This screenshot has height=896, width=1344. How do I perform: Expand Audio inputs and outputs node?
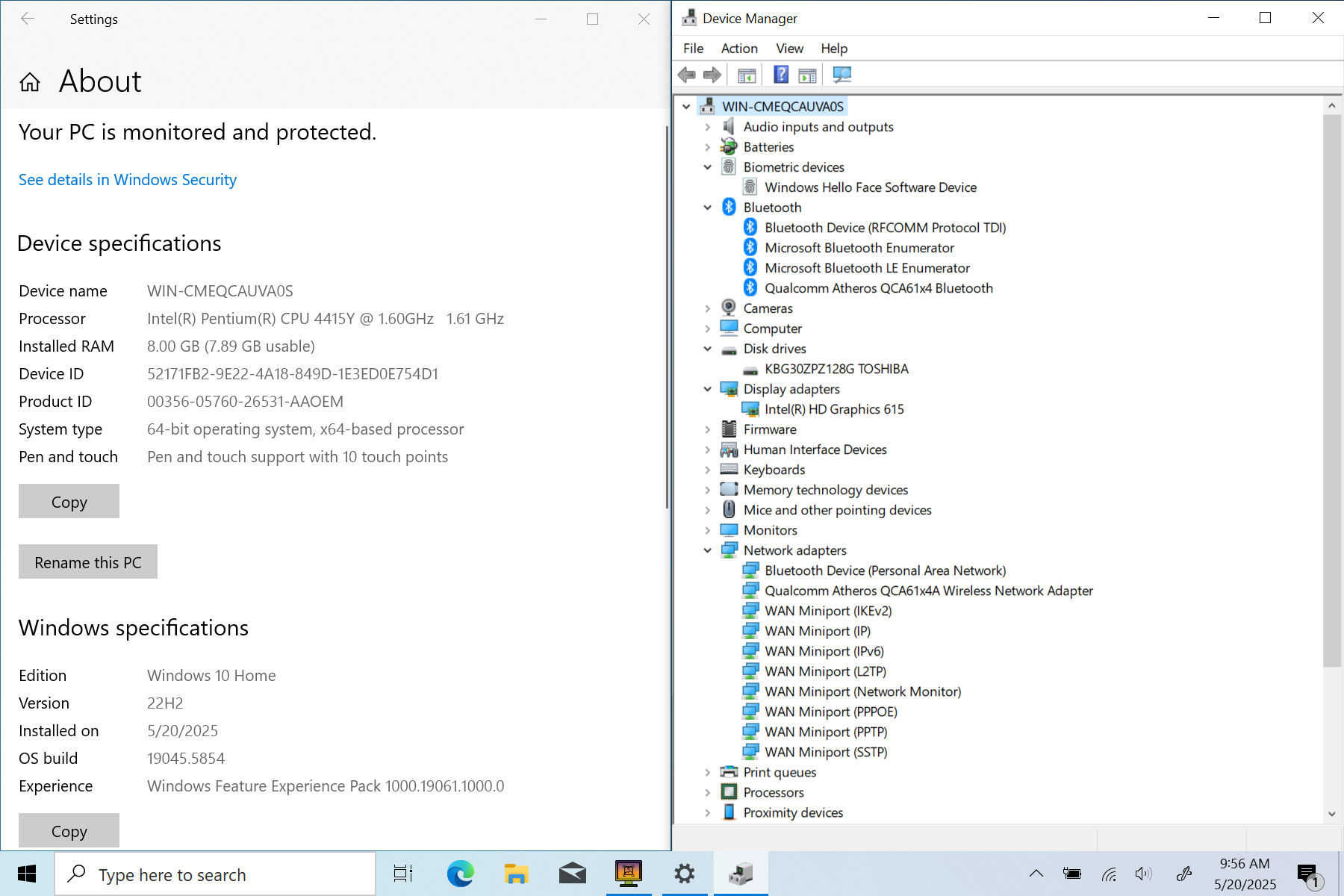pyautogui.click(x=708, y=127)
